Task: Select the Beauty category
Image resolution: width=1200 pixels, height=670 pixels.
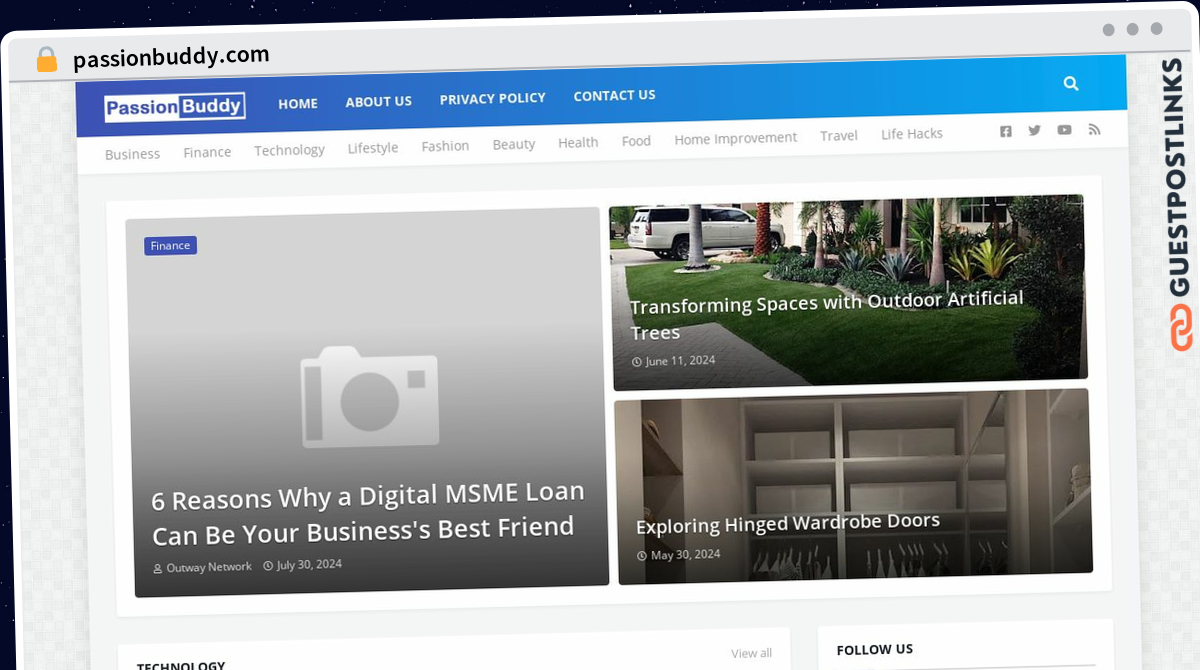Action: point(514,144)
